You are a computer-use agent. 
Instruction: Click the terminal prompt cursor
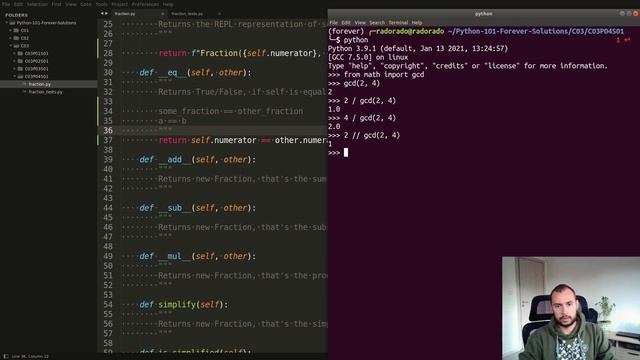coord(346,153)
